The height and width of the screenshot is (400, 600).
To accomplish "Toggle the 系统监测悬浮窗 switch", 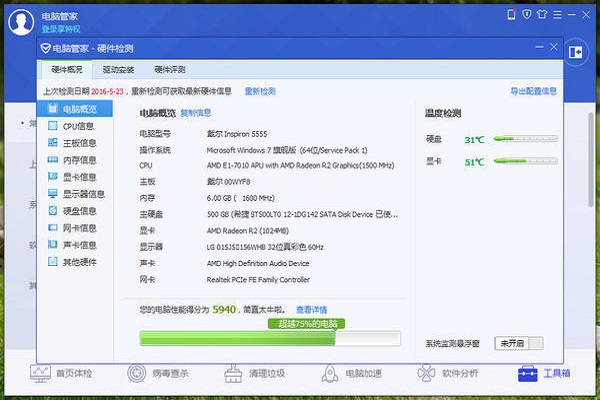I will point(518,343).
